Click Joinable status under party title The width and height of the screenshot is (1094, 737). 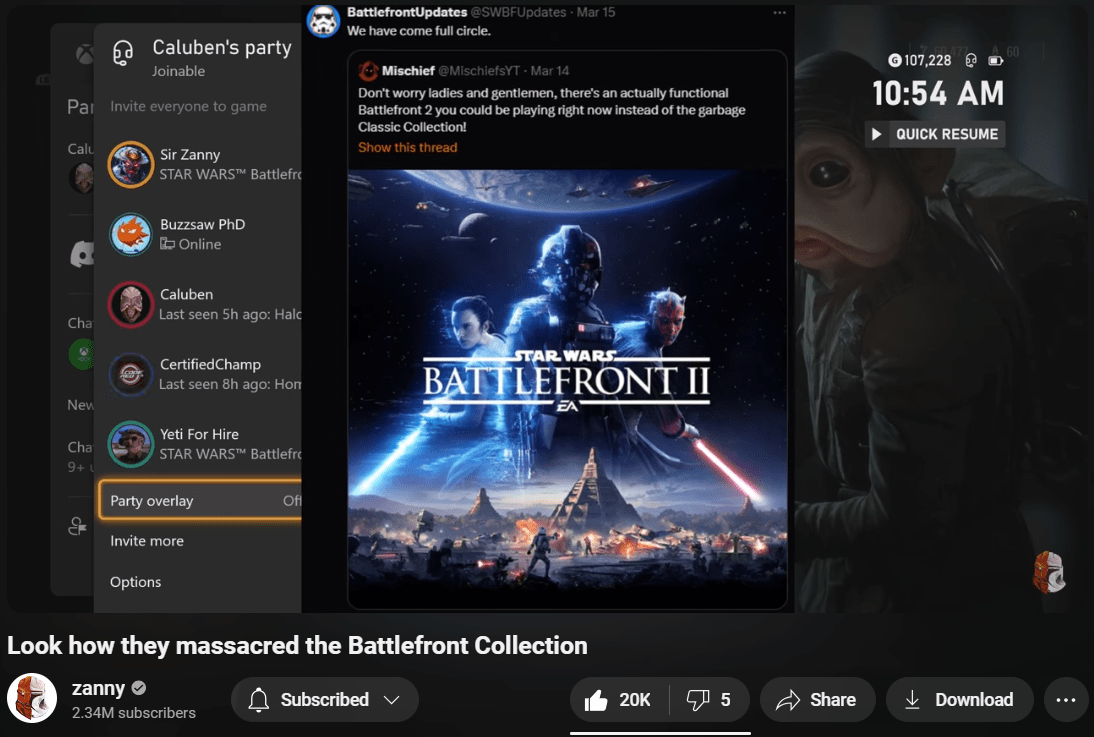coord(179,71)
